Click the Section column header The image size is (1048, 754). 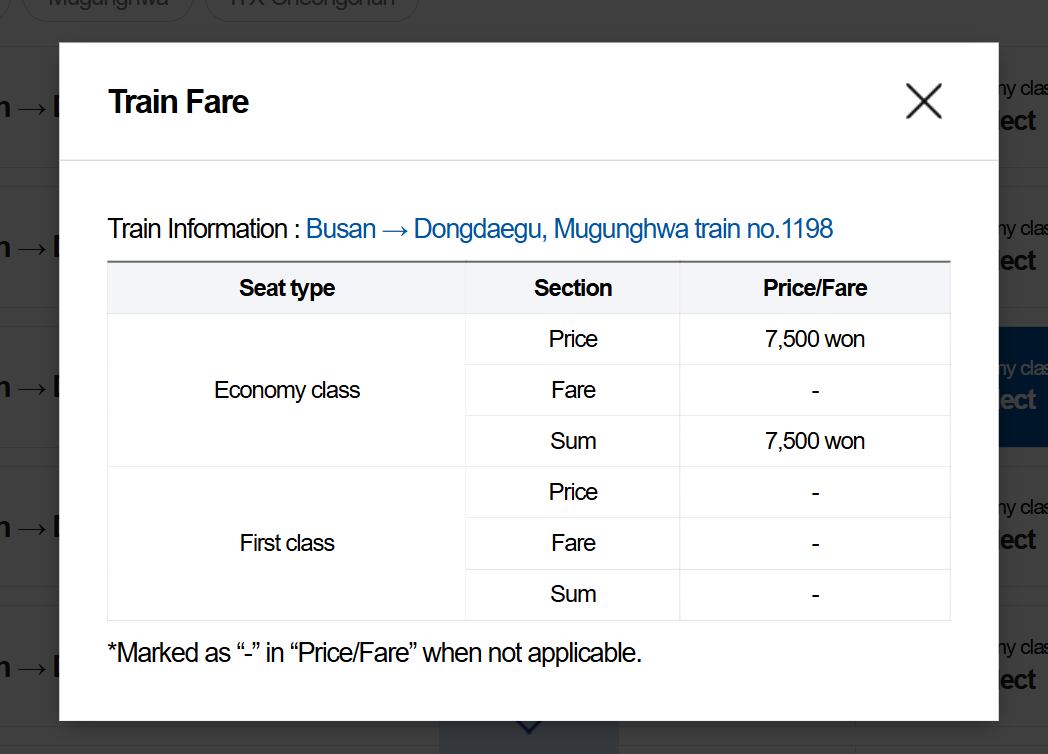coord(573,288)
